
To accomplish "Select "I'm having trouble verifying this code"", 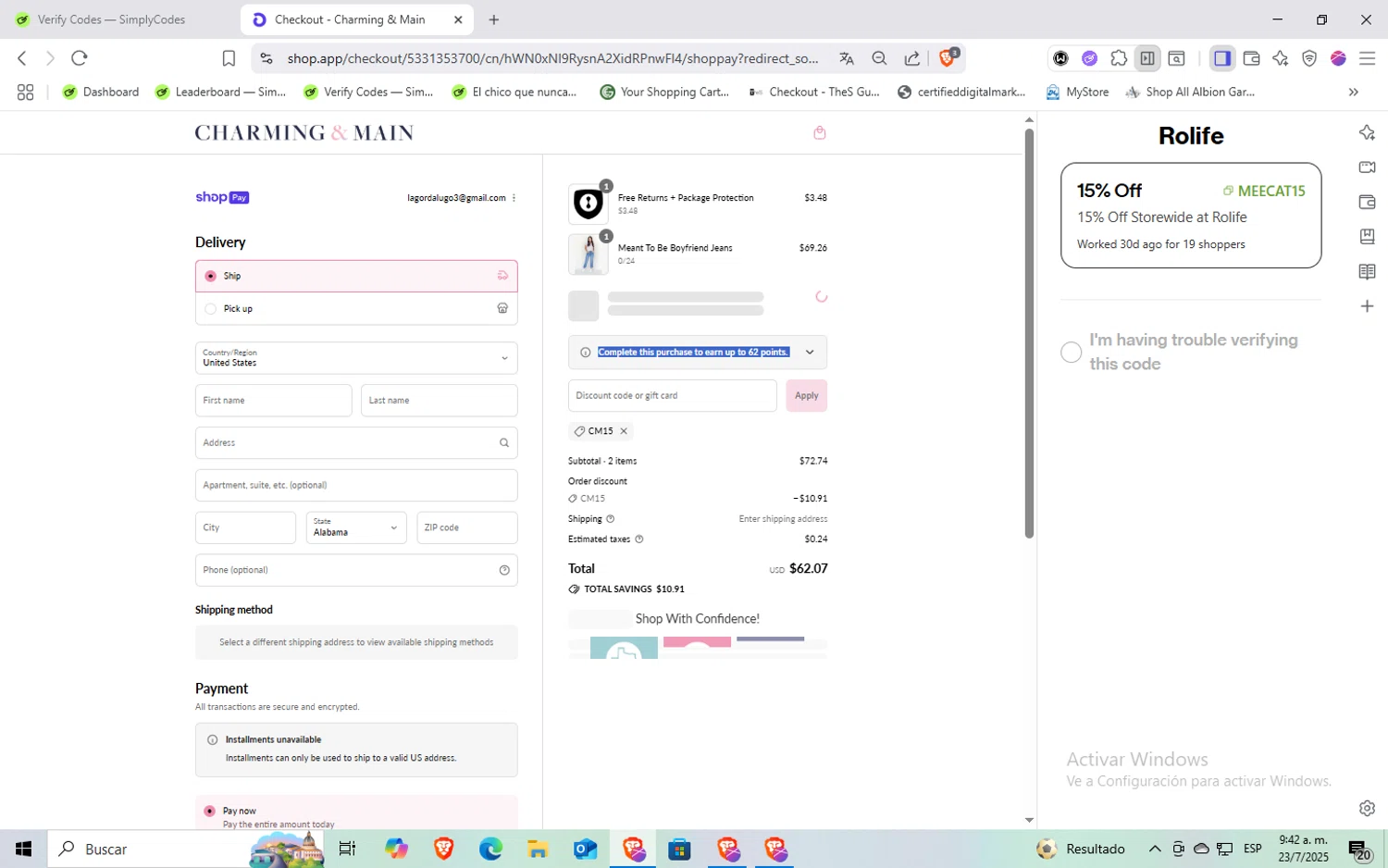I will coord(1071,352).
